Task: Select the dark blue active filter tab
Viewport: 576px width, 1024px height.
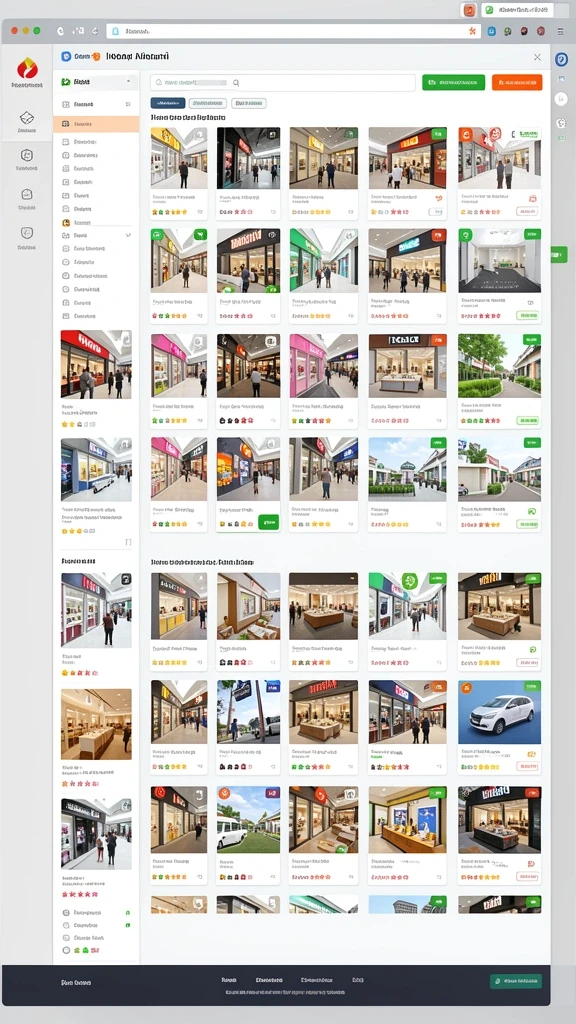Action: (168, 103)
